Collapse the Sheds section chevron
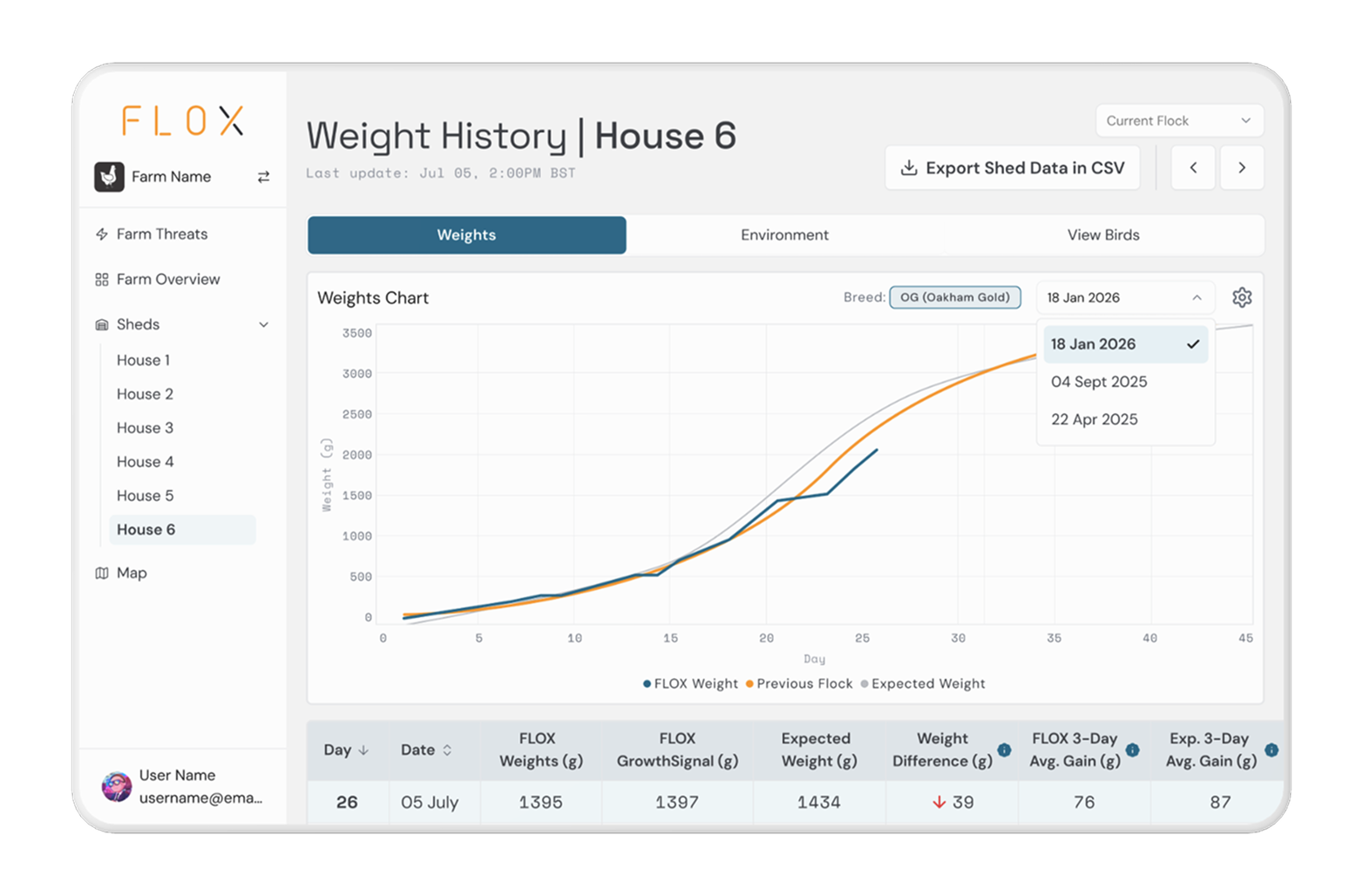This screenshot has height=896, width=1363. click(x=263, y=324)
